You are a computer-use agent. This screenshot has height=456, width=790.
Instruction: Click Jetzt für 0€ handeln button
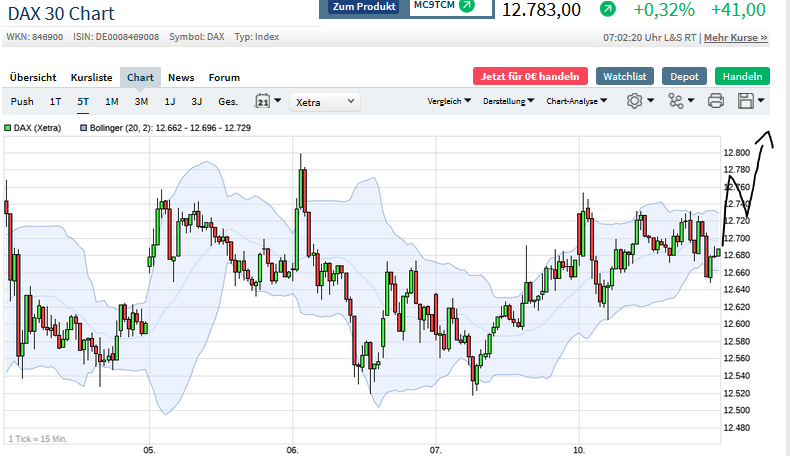tap(530, 77)
